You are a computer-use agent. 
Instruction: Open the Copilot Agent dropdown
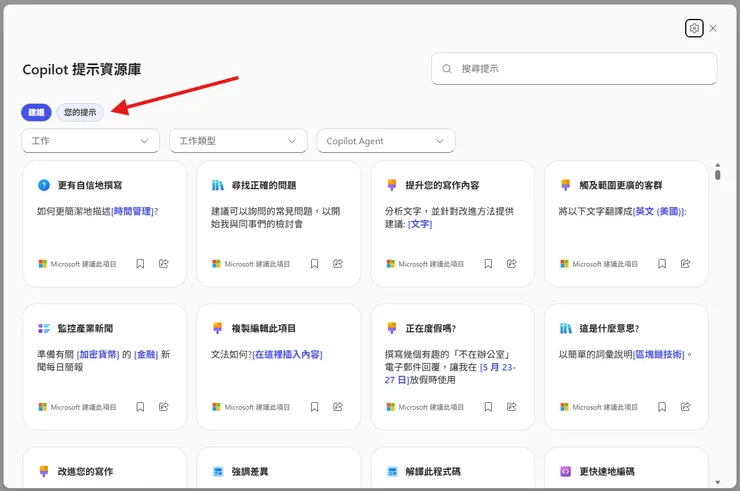pos(386,141)
